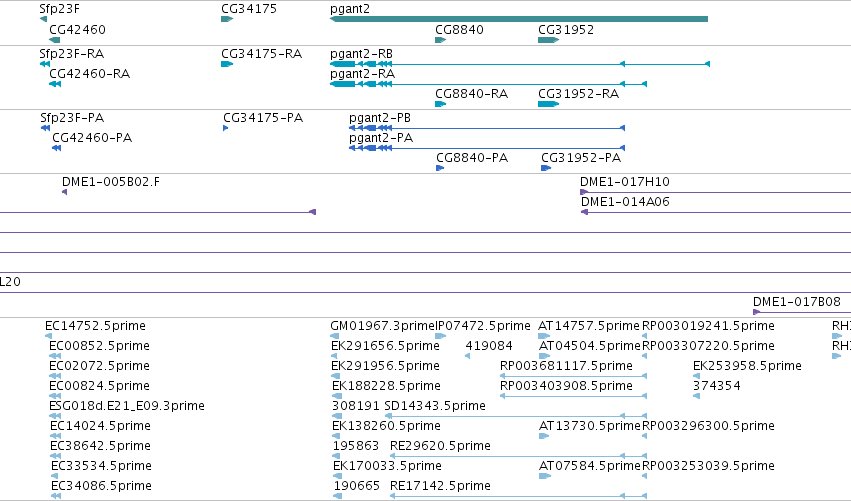851x501 pixels.
Task: Open BAC clone DME1-017H10
Action: (x=715, y=192)
